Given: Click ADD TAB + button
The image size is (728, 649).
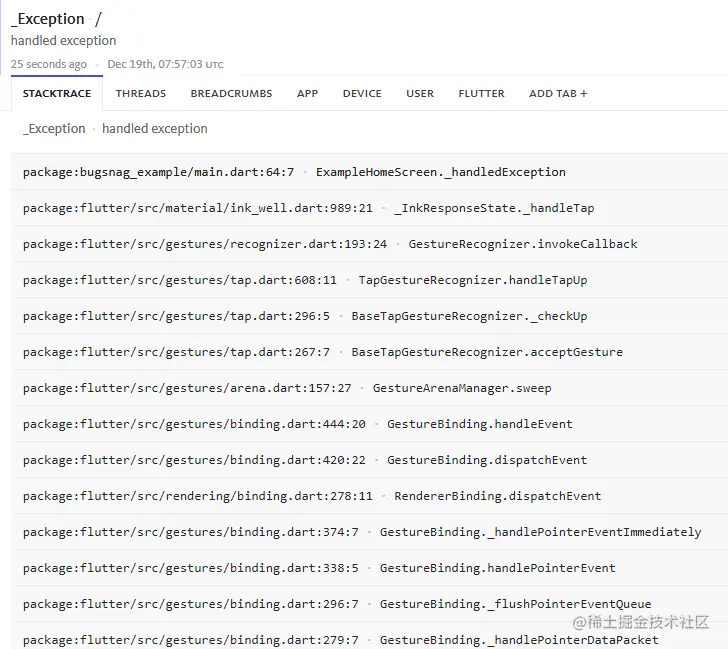Looking at the screenshot, I should pos(558,93).
